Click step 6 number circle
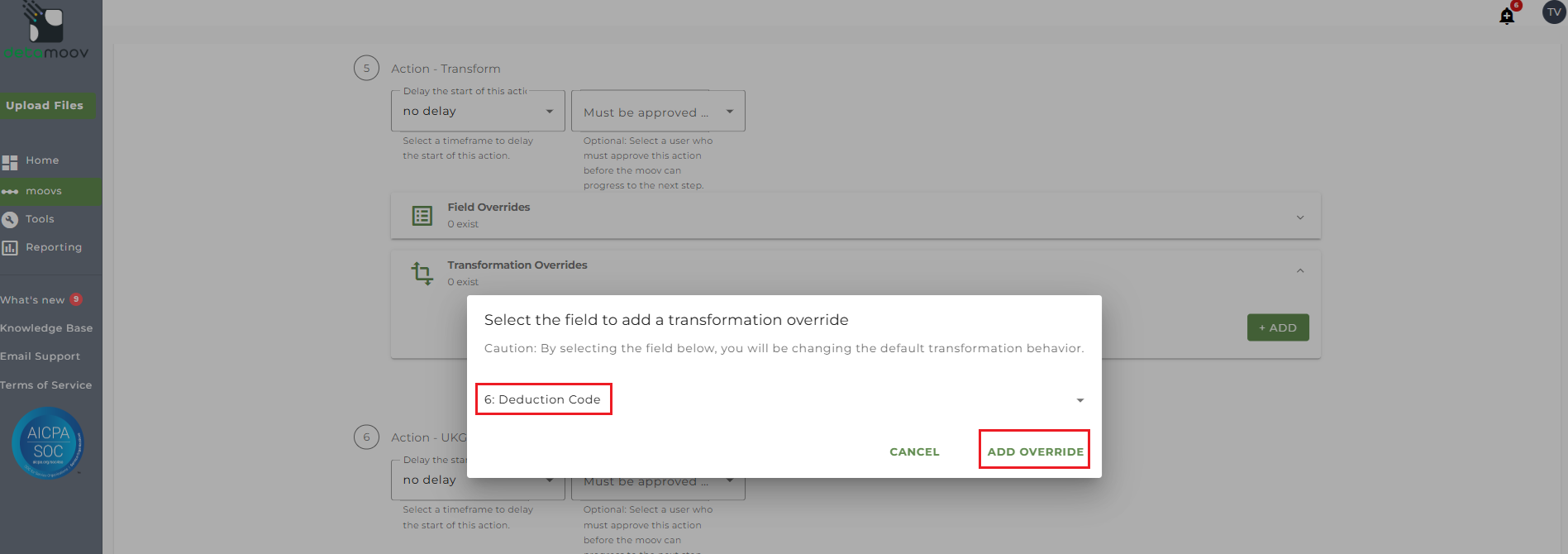The height and width of the screenshot is (554, 1568). (366, 437)
